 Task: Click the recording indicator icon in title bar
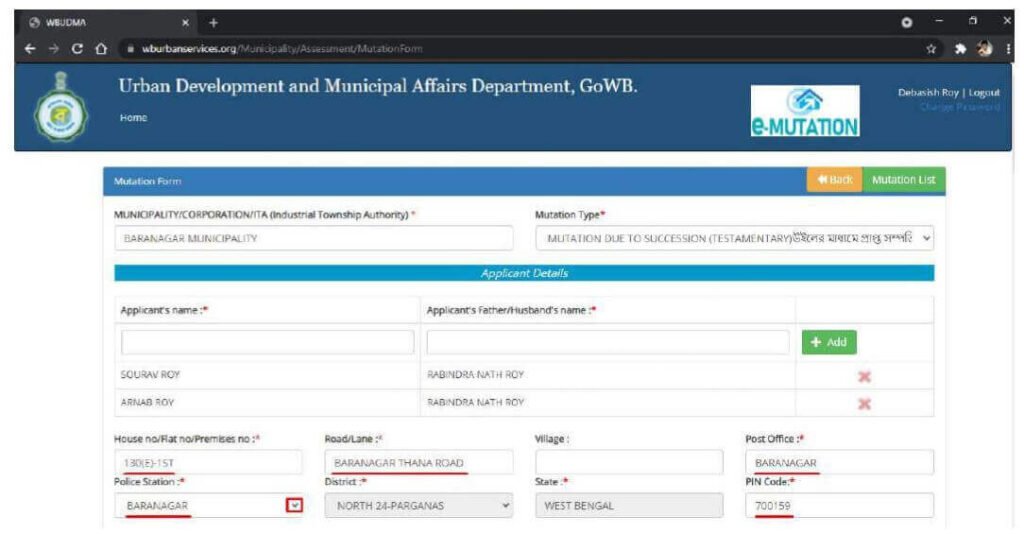click(x=906, y=23)
